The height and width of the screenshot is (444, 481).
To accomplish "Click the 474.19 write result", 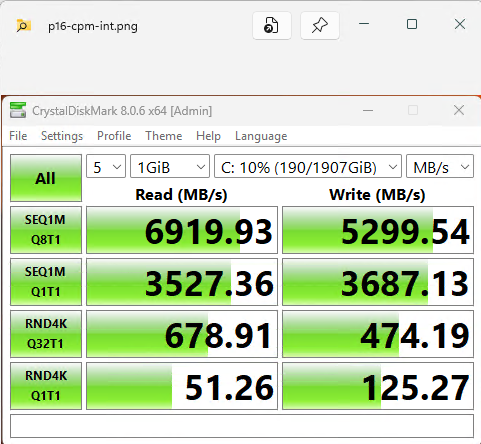I will 378,334.
